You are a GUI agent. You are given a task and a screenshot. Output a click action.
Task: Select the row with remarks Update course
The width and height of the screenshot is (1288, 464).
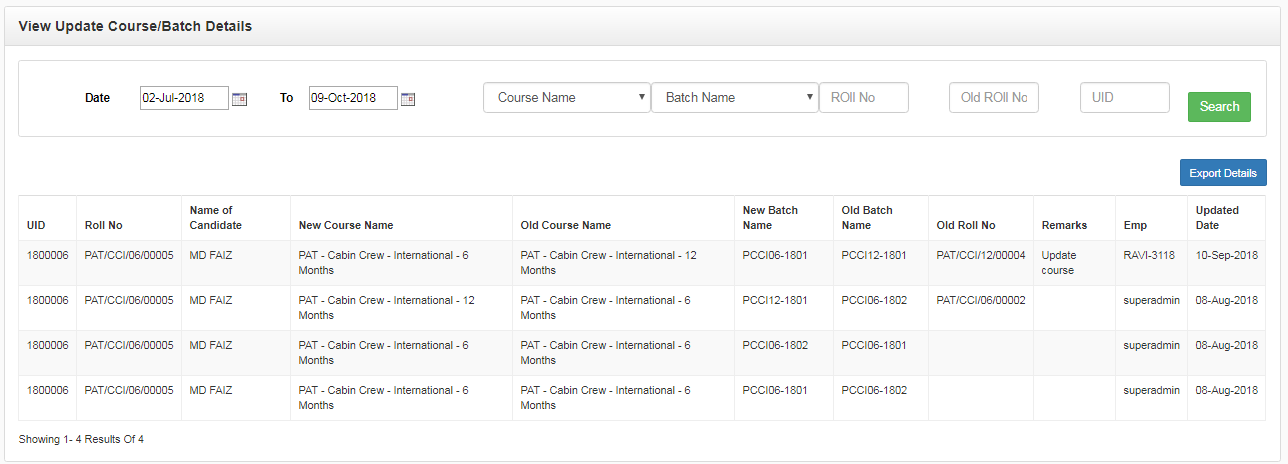642,263
